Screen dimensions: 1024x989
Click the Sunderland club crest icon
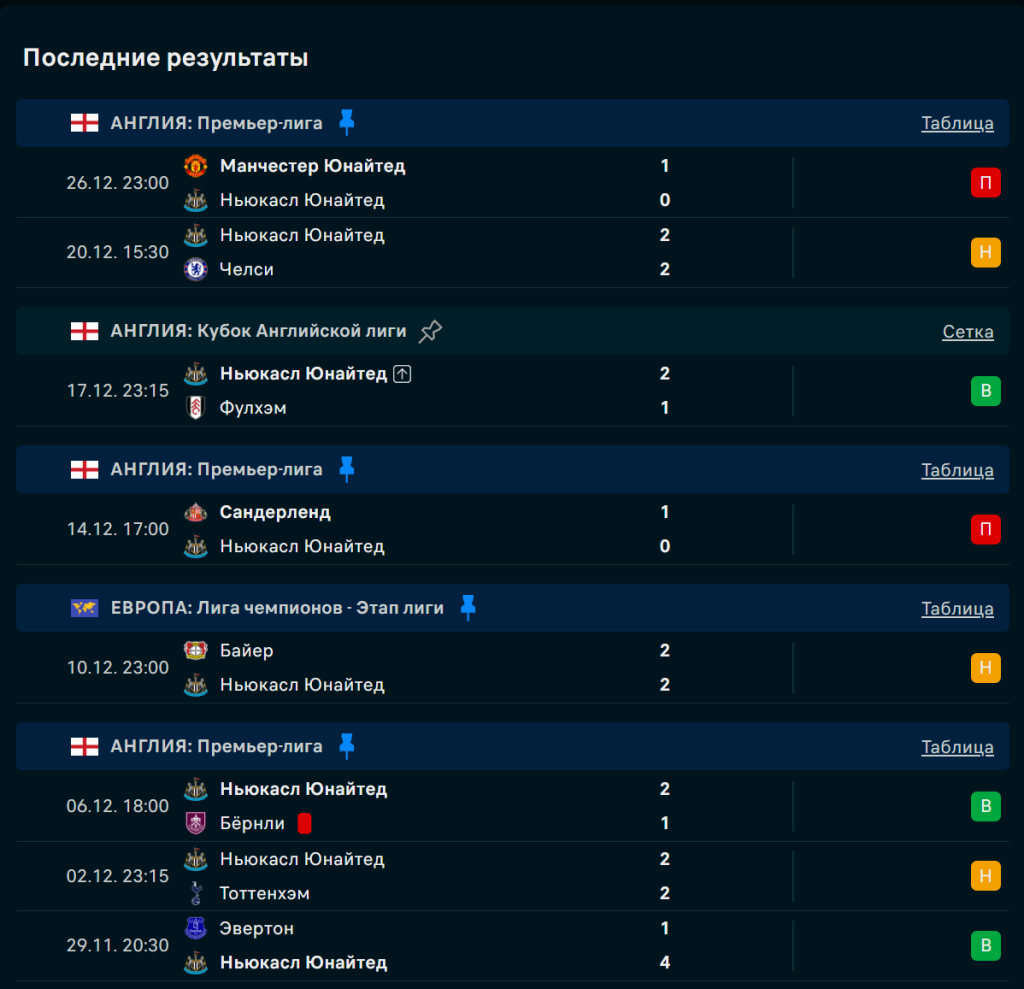pos(196,512)
